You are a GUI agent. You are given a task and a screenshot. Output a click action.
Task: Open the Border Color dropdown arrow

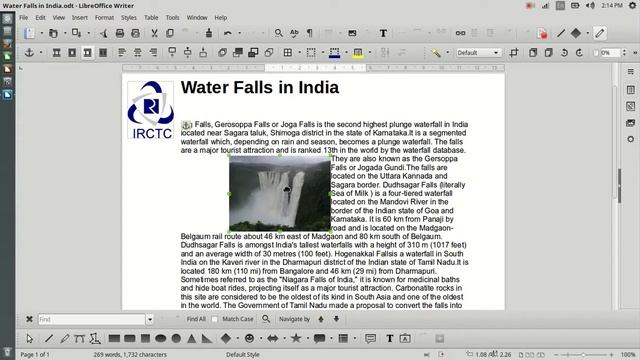click(x=346, y=52)
